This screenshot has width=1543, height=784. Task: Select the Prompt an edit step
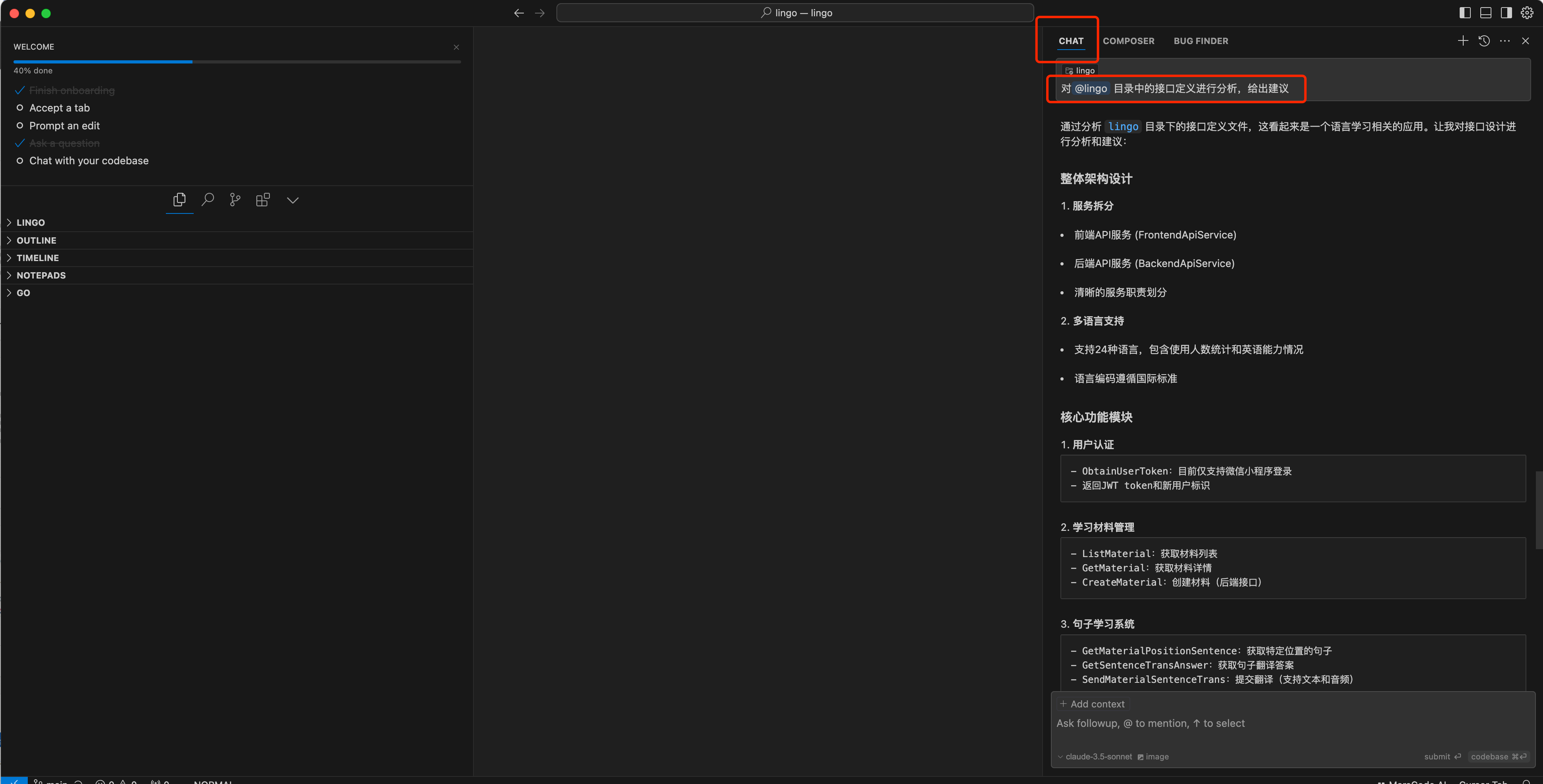[64, 126]
